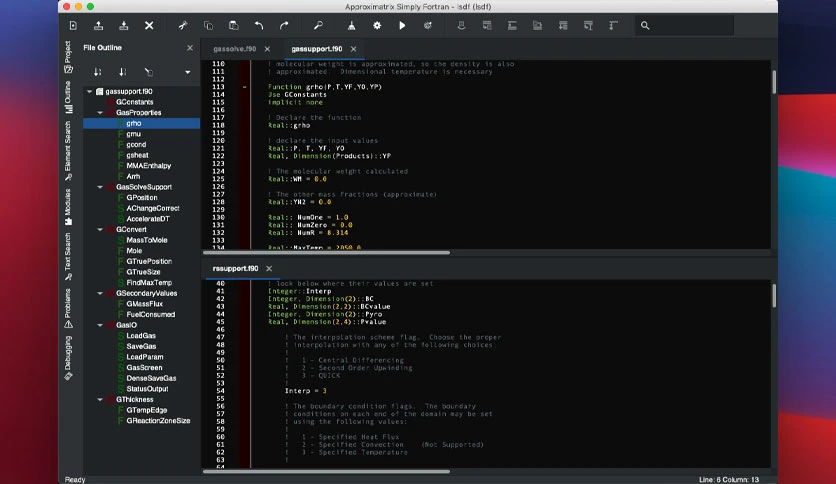Select gcond in the outline tree
The height and width of the screenshot is (484, 836).
(136, 144)
